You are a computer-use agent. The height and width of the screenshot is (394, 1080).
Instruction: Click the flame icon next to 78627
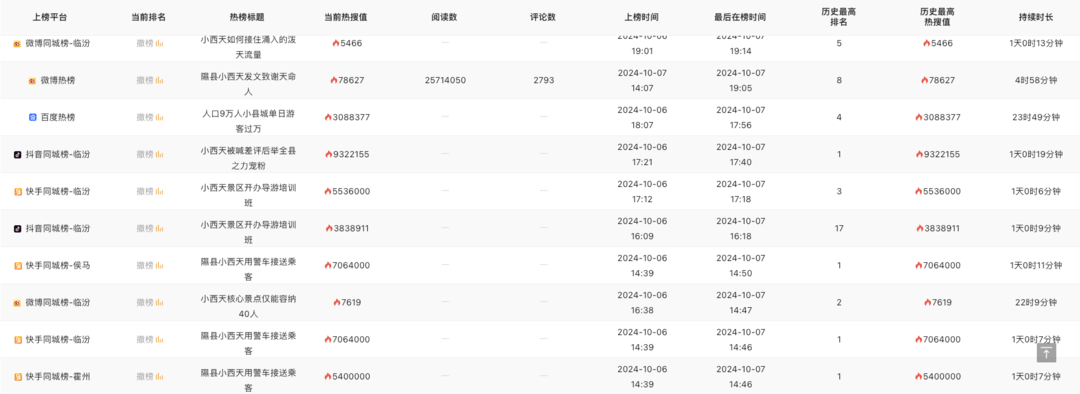tap(334, 81)
